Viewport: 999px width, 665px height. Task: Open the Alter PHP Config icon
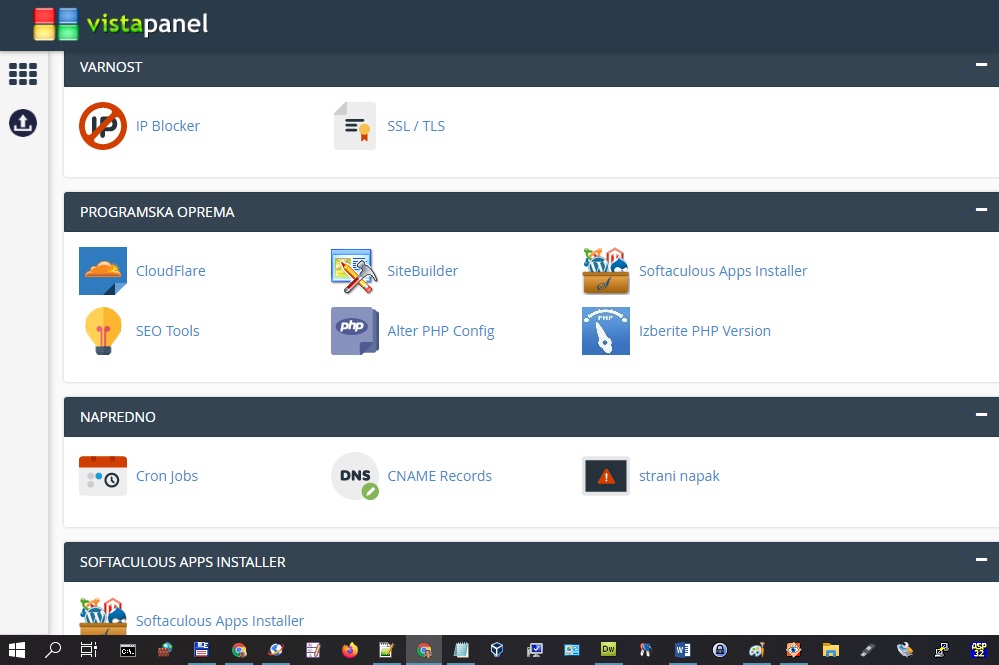point(355,331)
